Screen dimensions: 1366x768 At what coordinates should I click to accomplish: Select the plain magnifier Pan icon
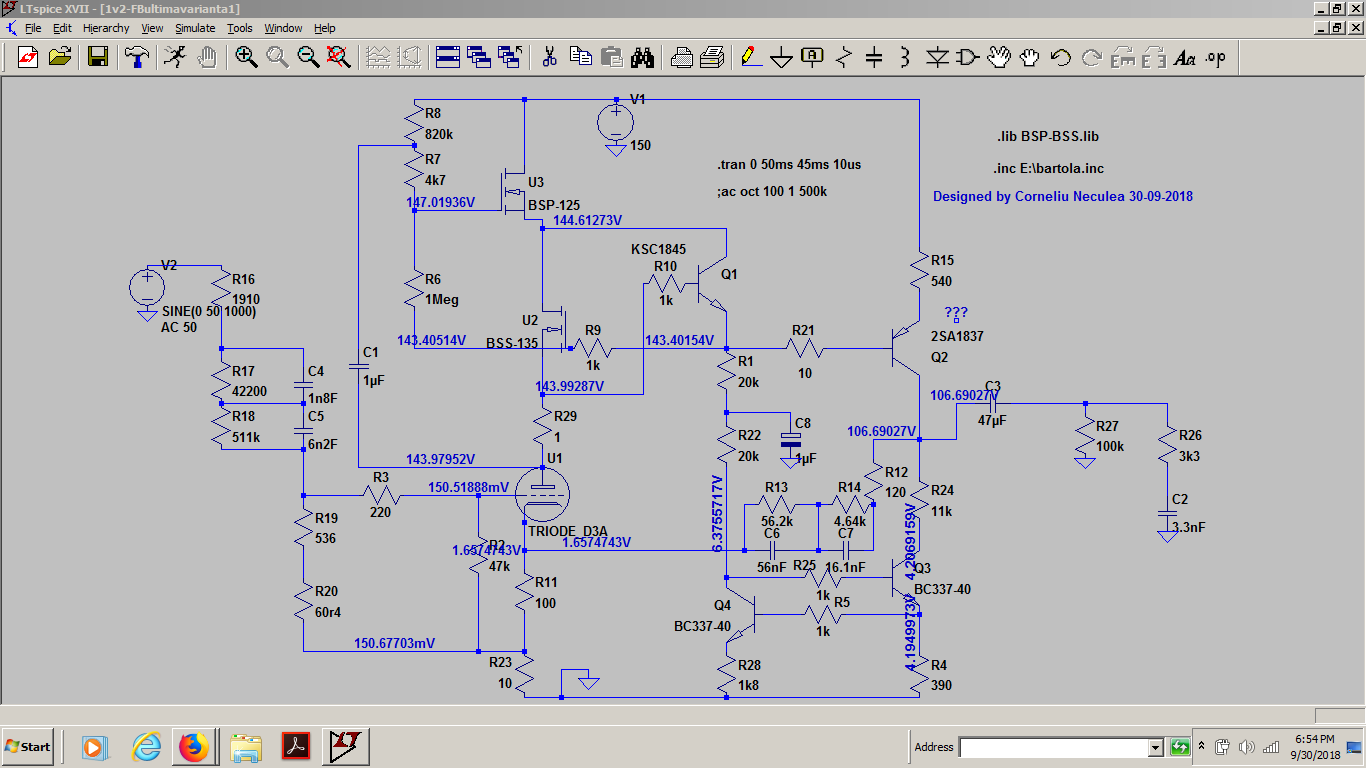coord(277,57)
